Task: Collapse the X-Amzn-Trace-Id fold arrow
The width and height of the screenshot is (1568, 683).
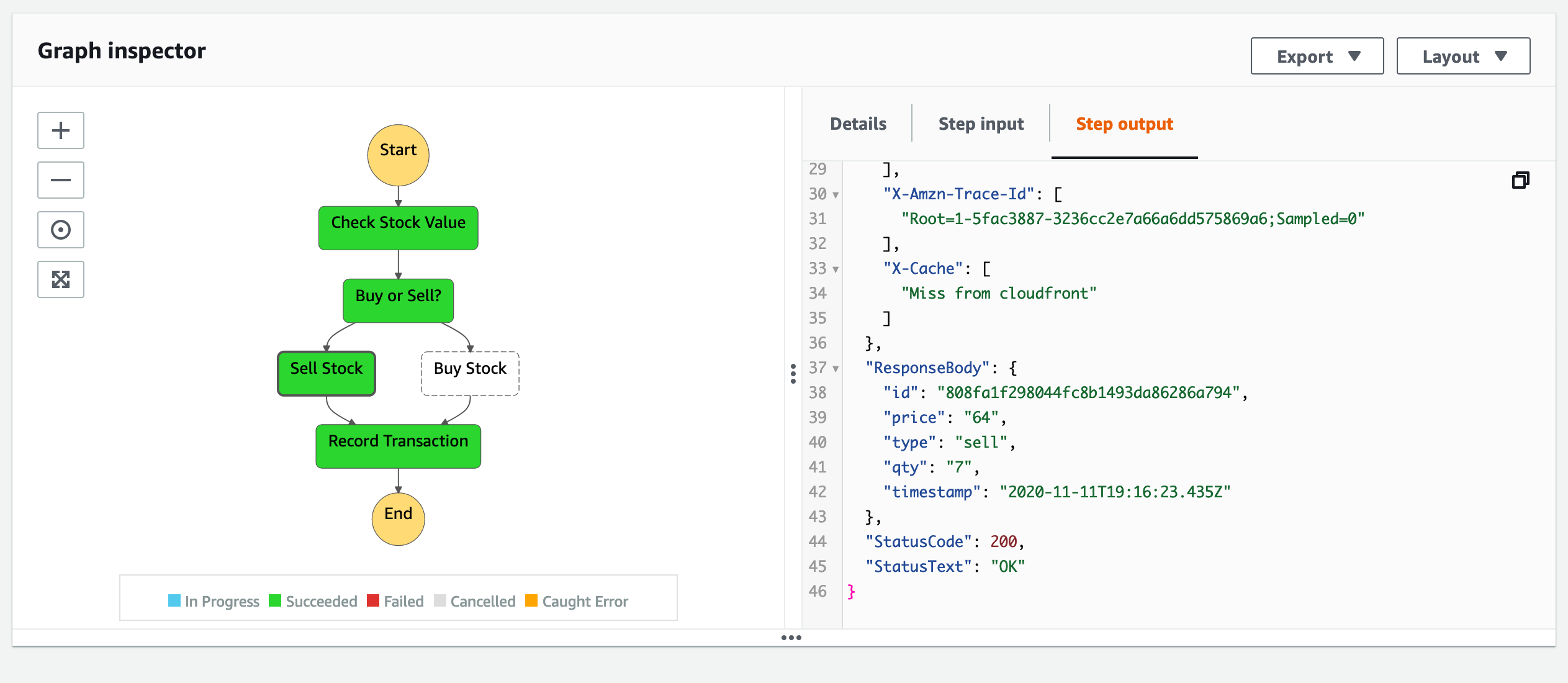Action: click(x=836, y=195)
